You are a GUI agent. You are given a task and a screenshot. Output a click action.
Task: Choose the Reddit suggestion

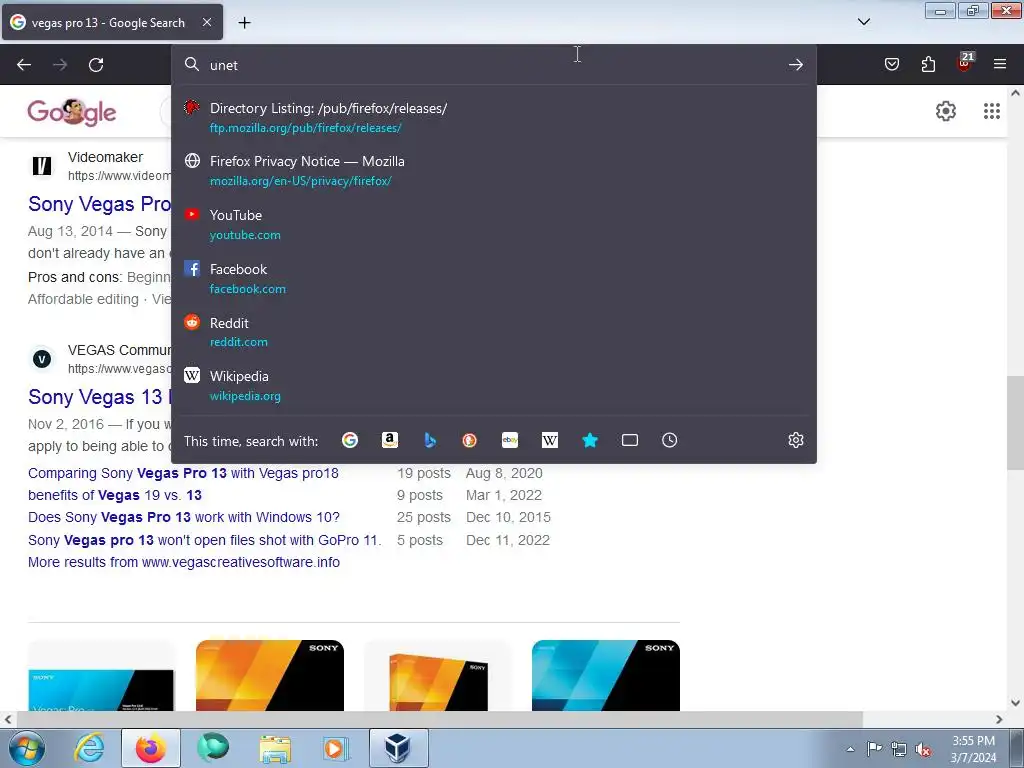coord(494,332)
